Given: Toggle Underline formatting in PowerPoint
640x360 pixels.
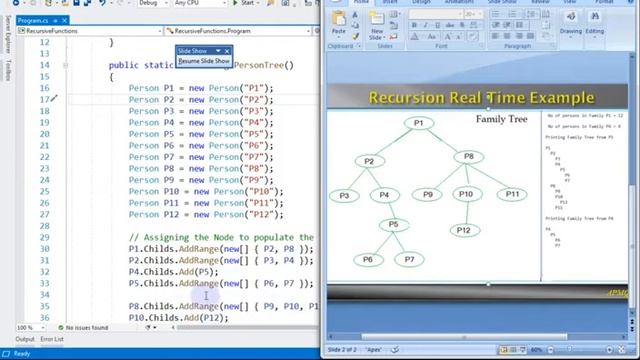Looking at the screenshot, I should point(437,25).
